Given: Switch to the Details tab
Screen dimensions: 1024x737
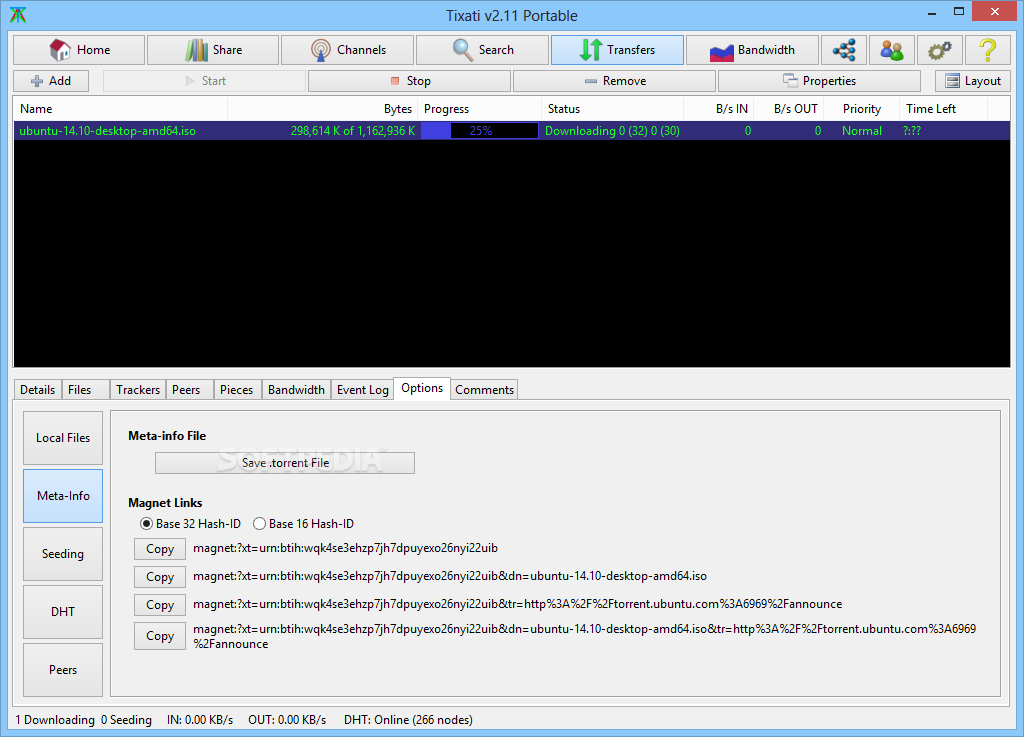Looking at the screenshot, I should tap(38, 390).
